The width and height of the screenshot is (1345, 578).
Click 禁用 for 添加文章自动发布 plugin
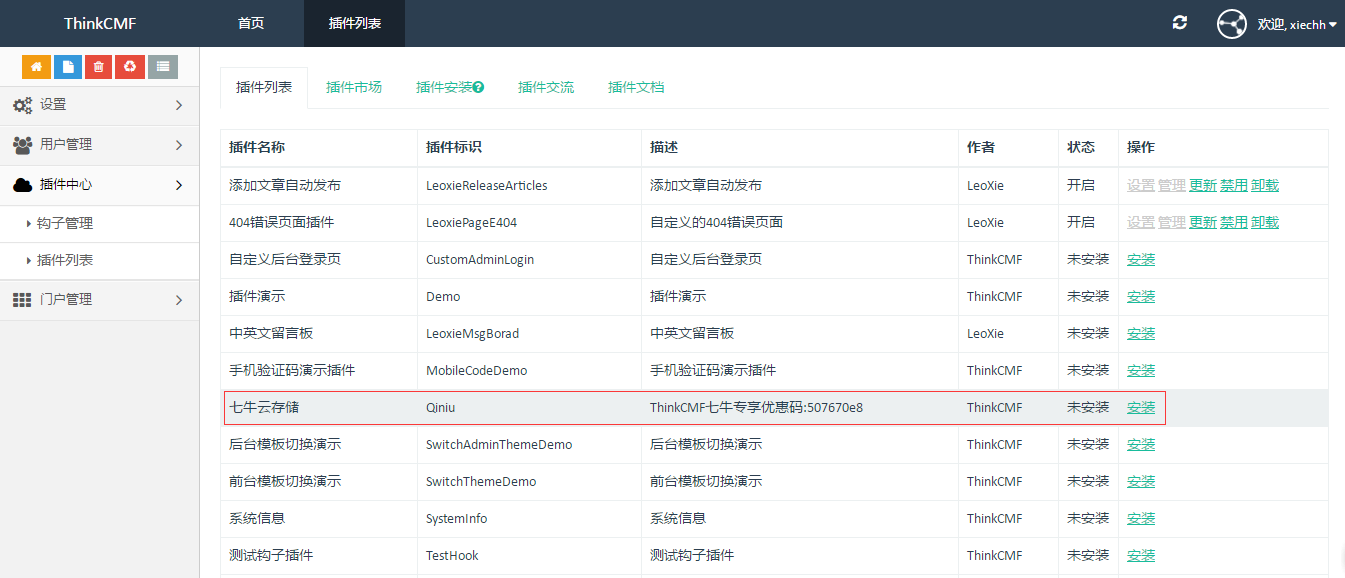tap(1234, 185)
